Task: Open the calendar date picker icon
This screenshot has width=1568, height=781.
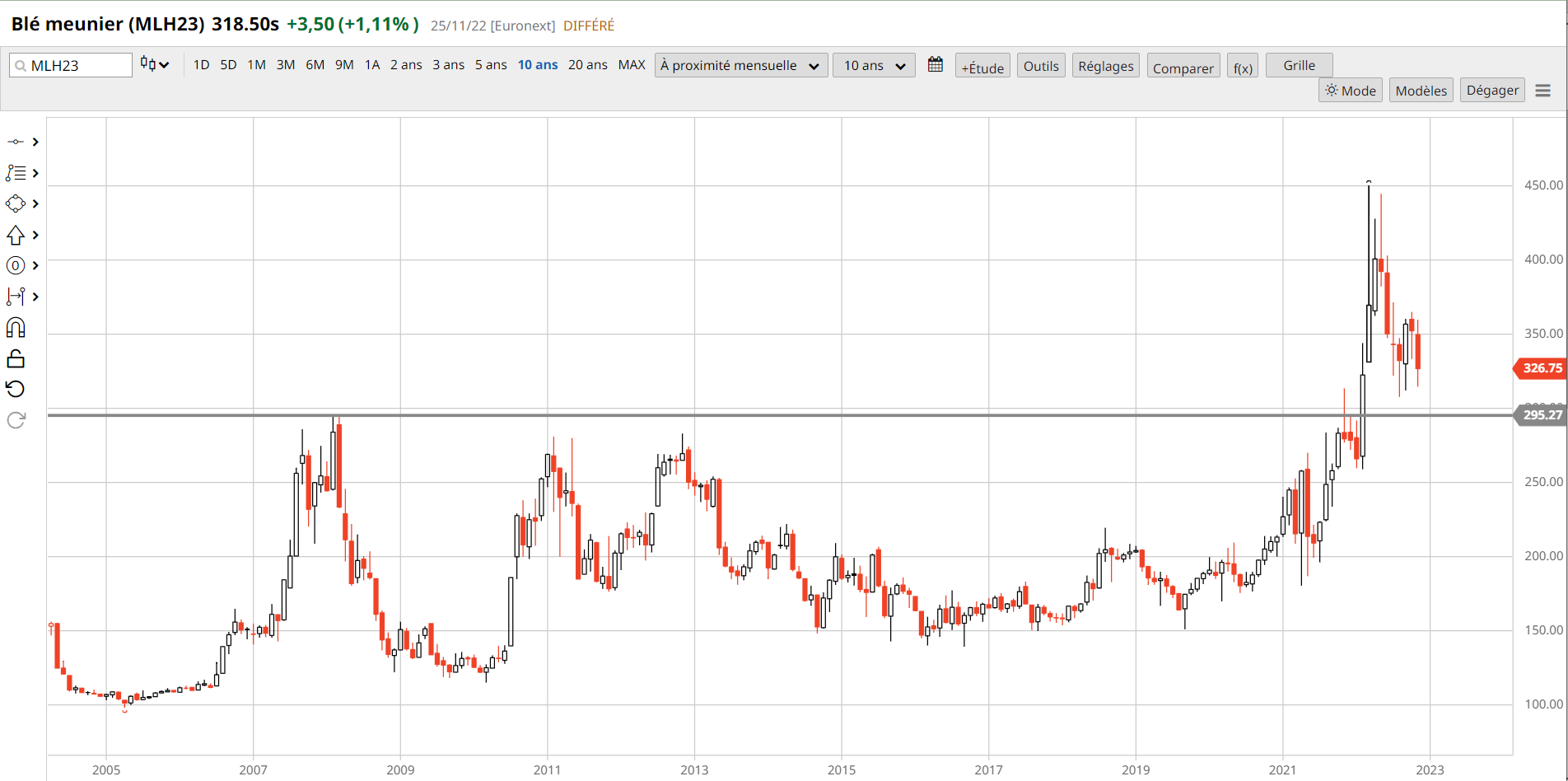Action: point(936,65)
